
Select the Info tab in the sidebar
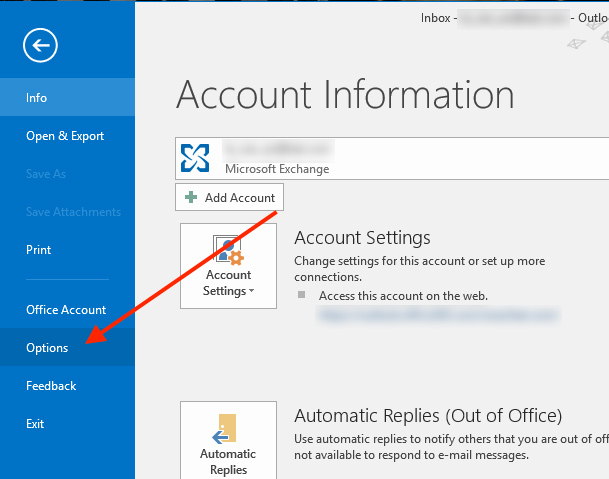pyautogui.click(x=37, y=98)
